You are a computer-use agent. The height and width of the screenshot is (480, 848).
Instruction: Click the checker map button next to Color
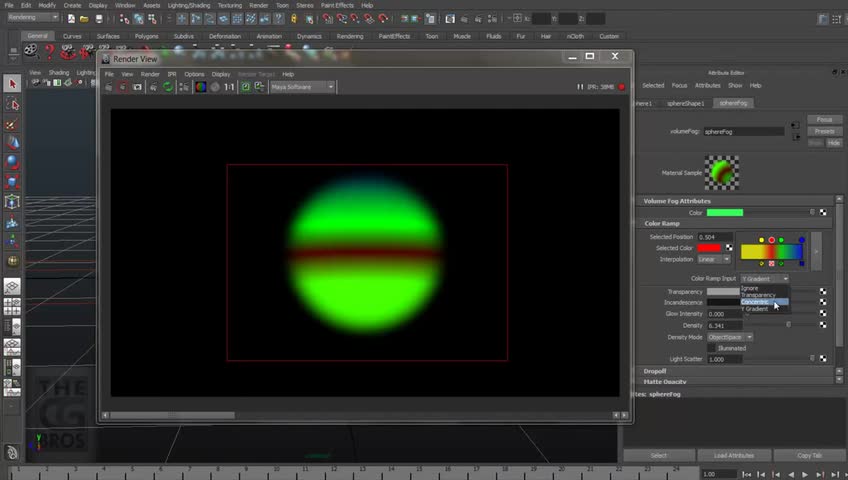coord(823,212)
